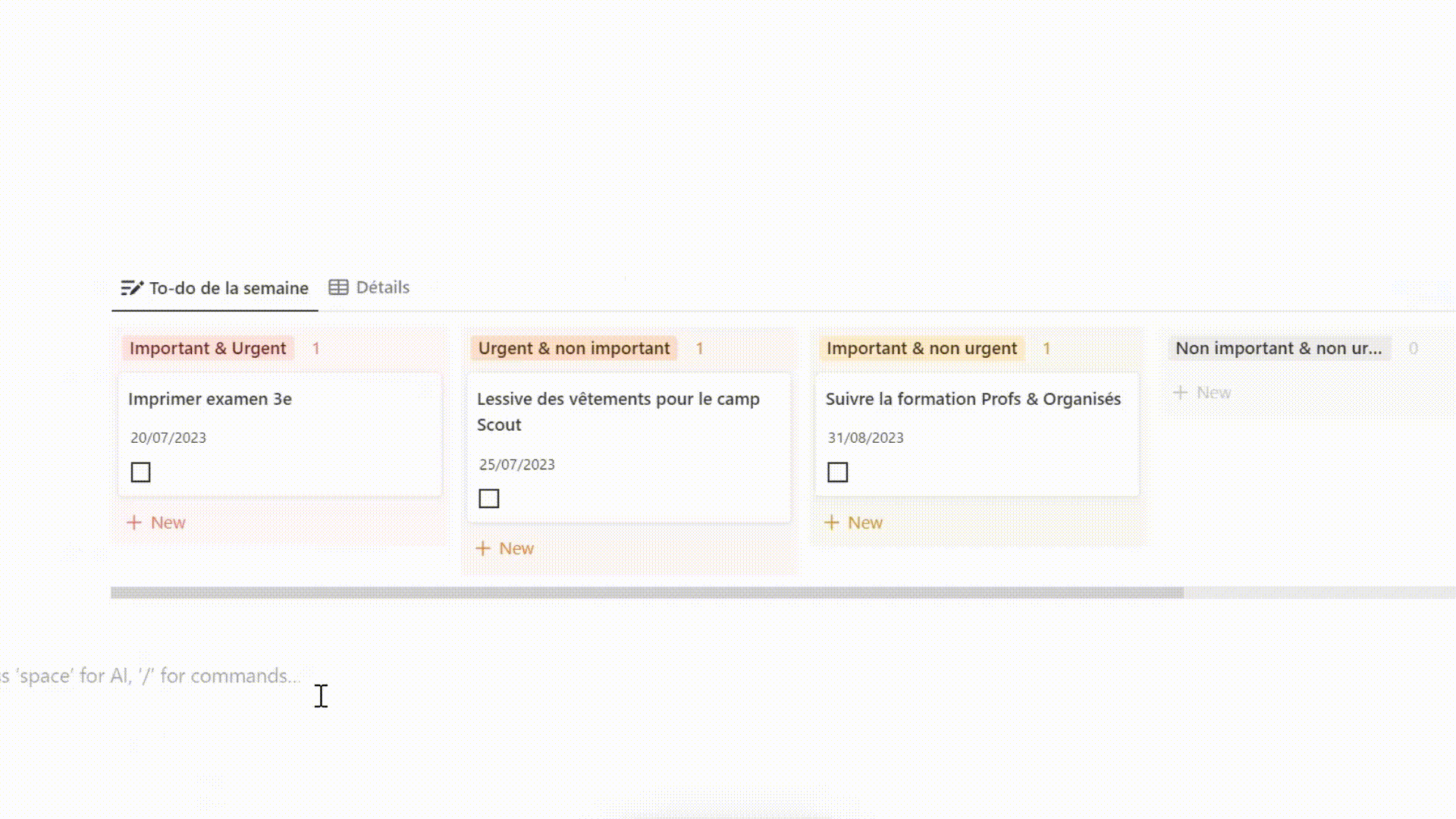Screen dimensions: 1456x819
Task: Click the count 1 beside Urgent & non important
Action: (x=700, y=348)
